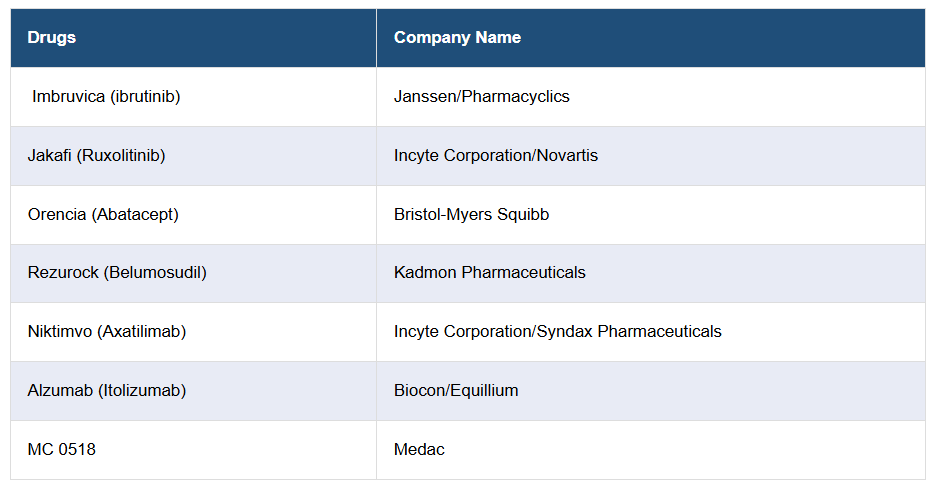935x489 pixels.
Task: Click the Kadmon Pharmaceuticals cell
Action: (489, 273)
